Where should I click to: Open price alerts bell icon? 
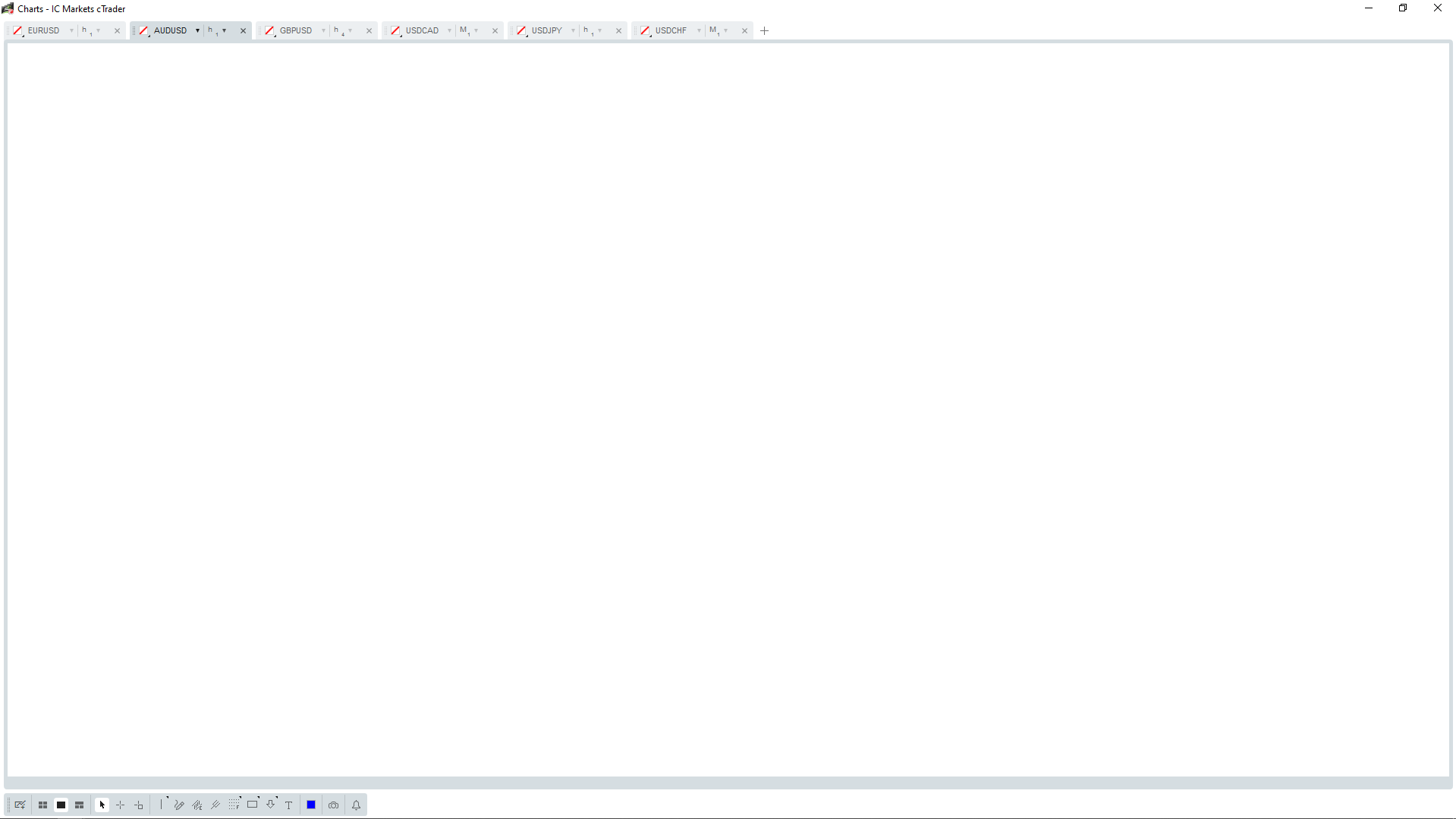pyautogui.click(x=356, y=805)
